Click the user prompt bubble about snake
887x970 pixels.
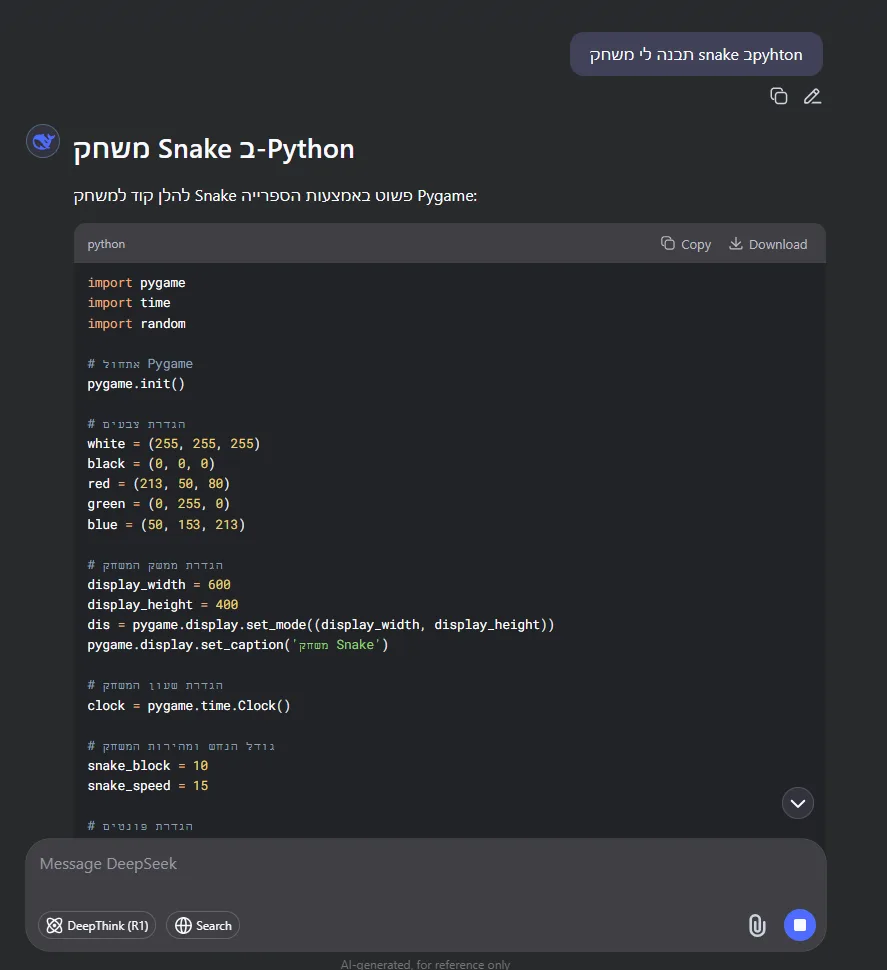(x=696, y=54)
